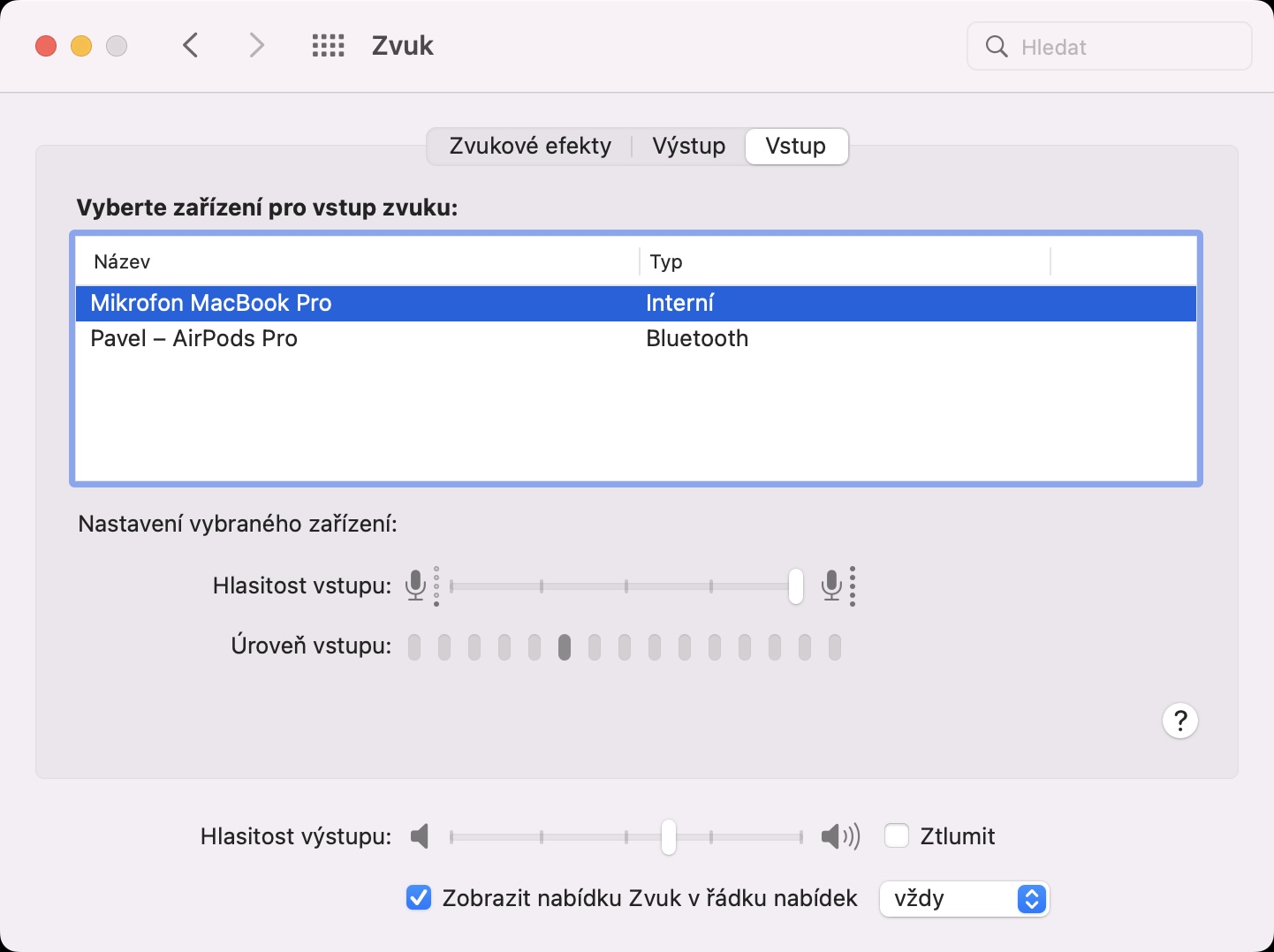
Task: Select Mikrofon MacBook Pro input device
Action: (x=211, y=303)
